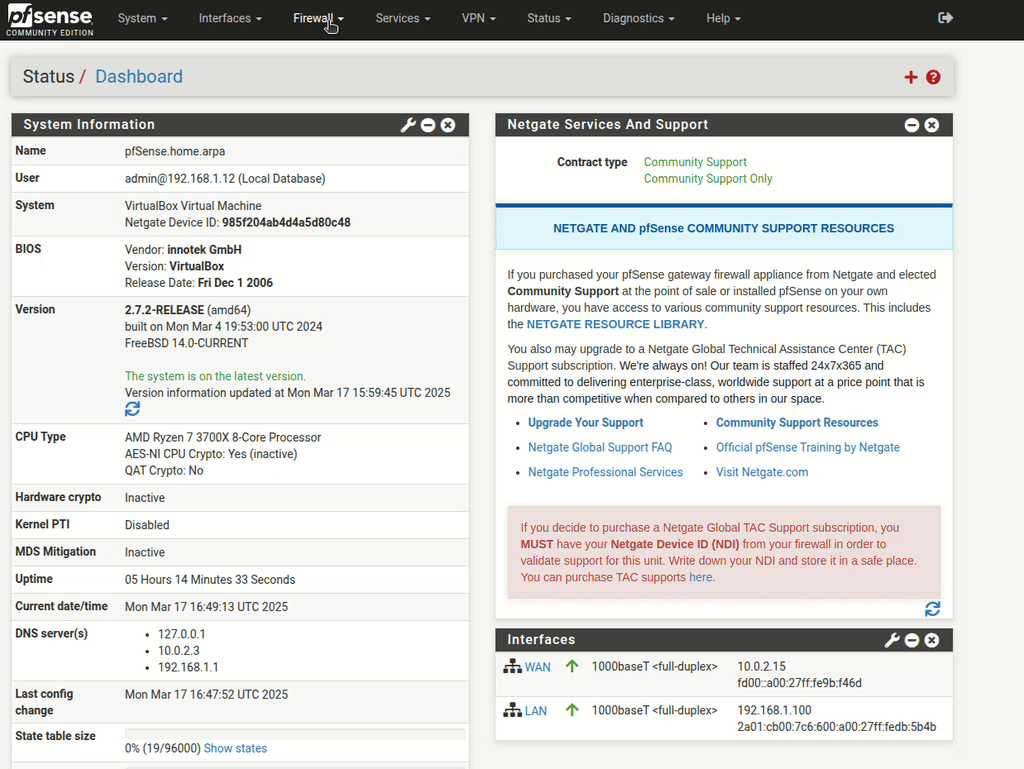The width and height of the screenshot is (1024, 769).
Task: Click wrench icon on Interfaces panel
Action: [892, 640]
